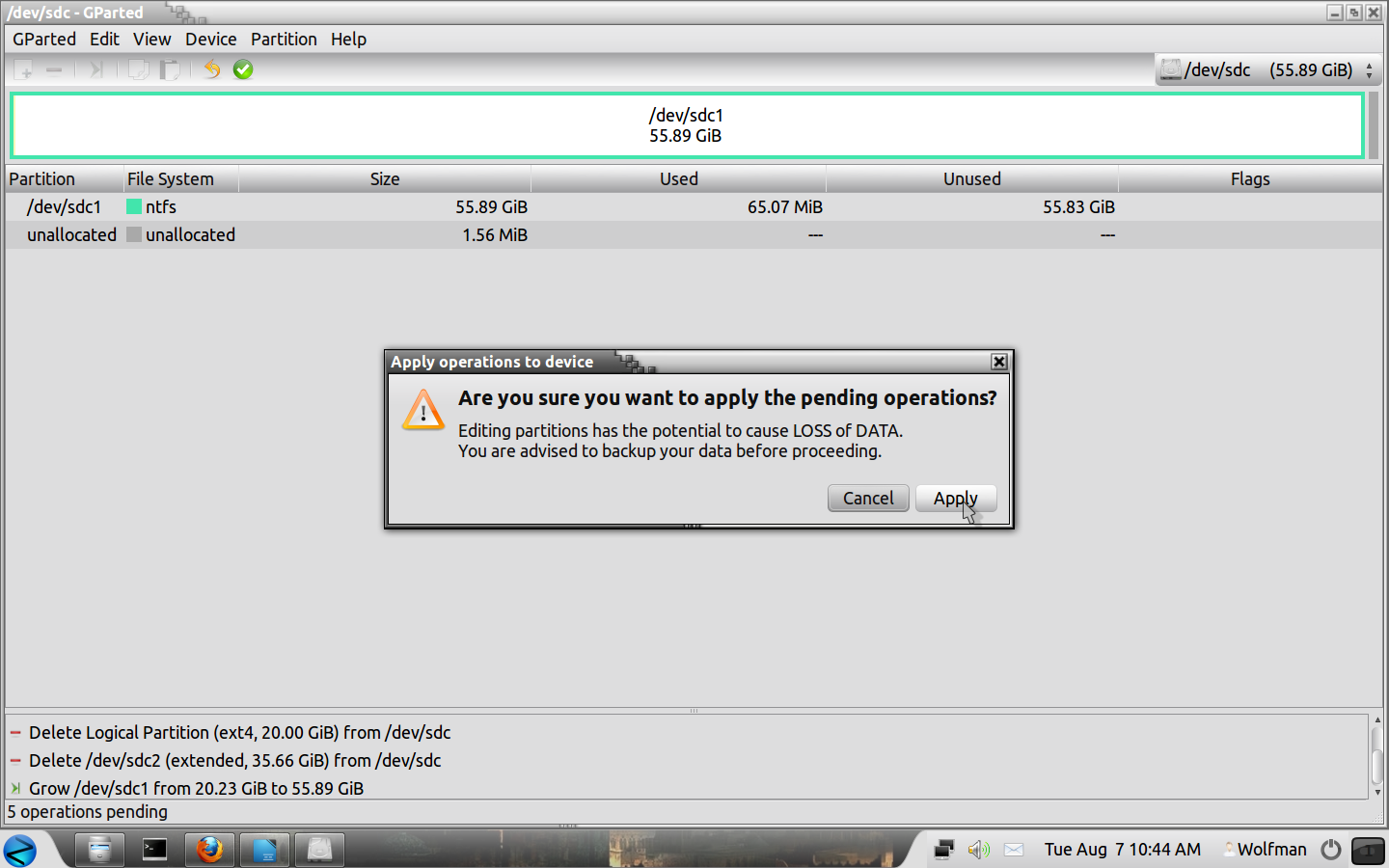Viewport: 1389px width, 868px height.
Task: Open the /dev/sdc device selector dropdown
Action: pos(1268,70)
